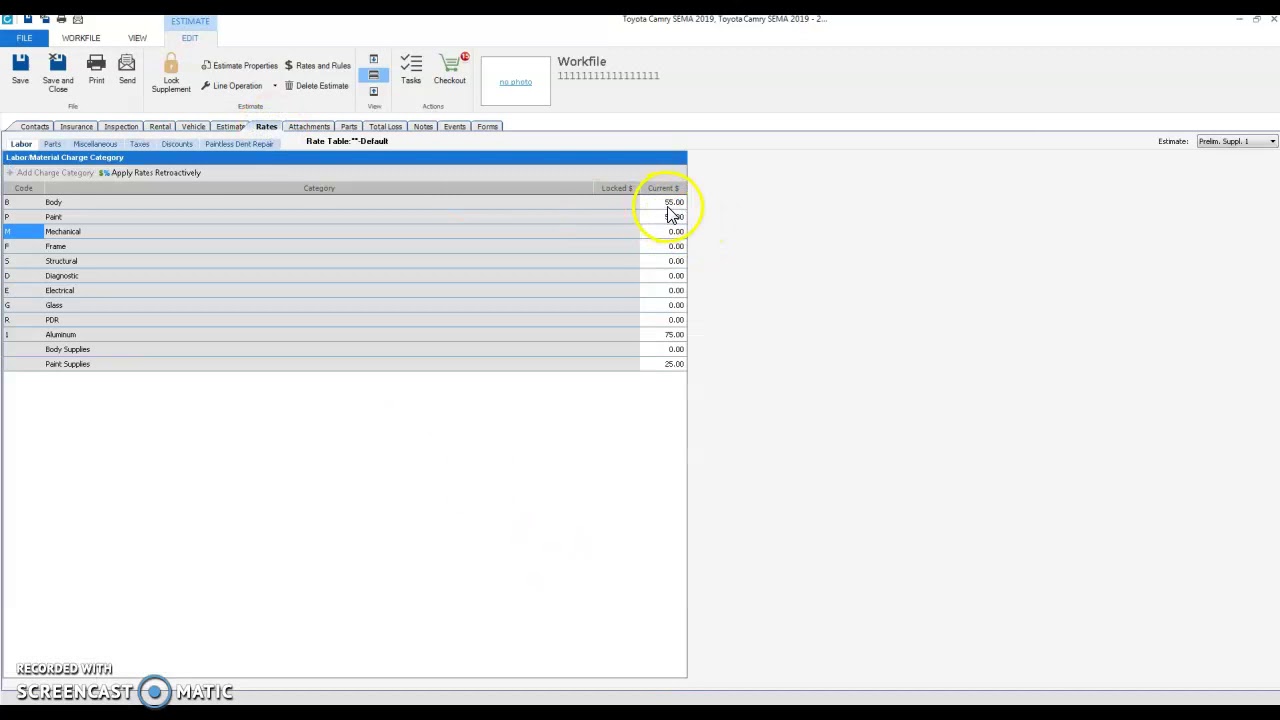Click quick-access send mail icon in title bar
This screenshot has height=720, width=1280.
[x=78, y=19]
